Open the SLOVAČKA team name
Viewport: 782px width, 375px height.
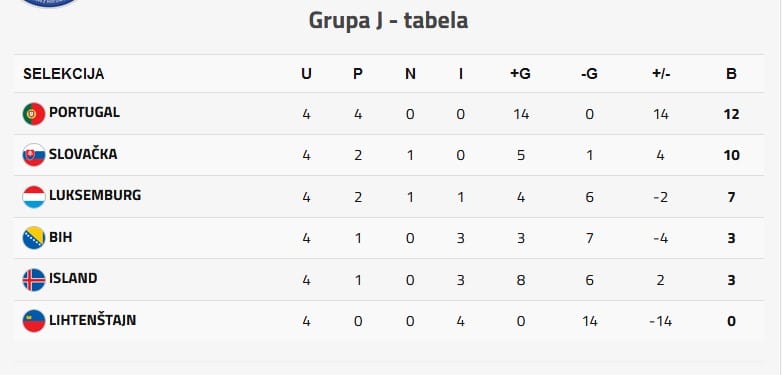pos(83,154)
